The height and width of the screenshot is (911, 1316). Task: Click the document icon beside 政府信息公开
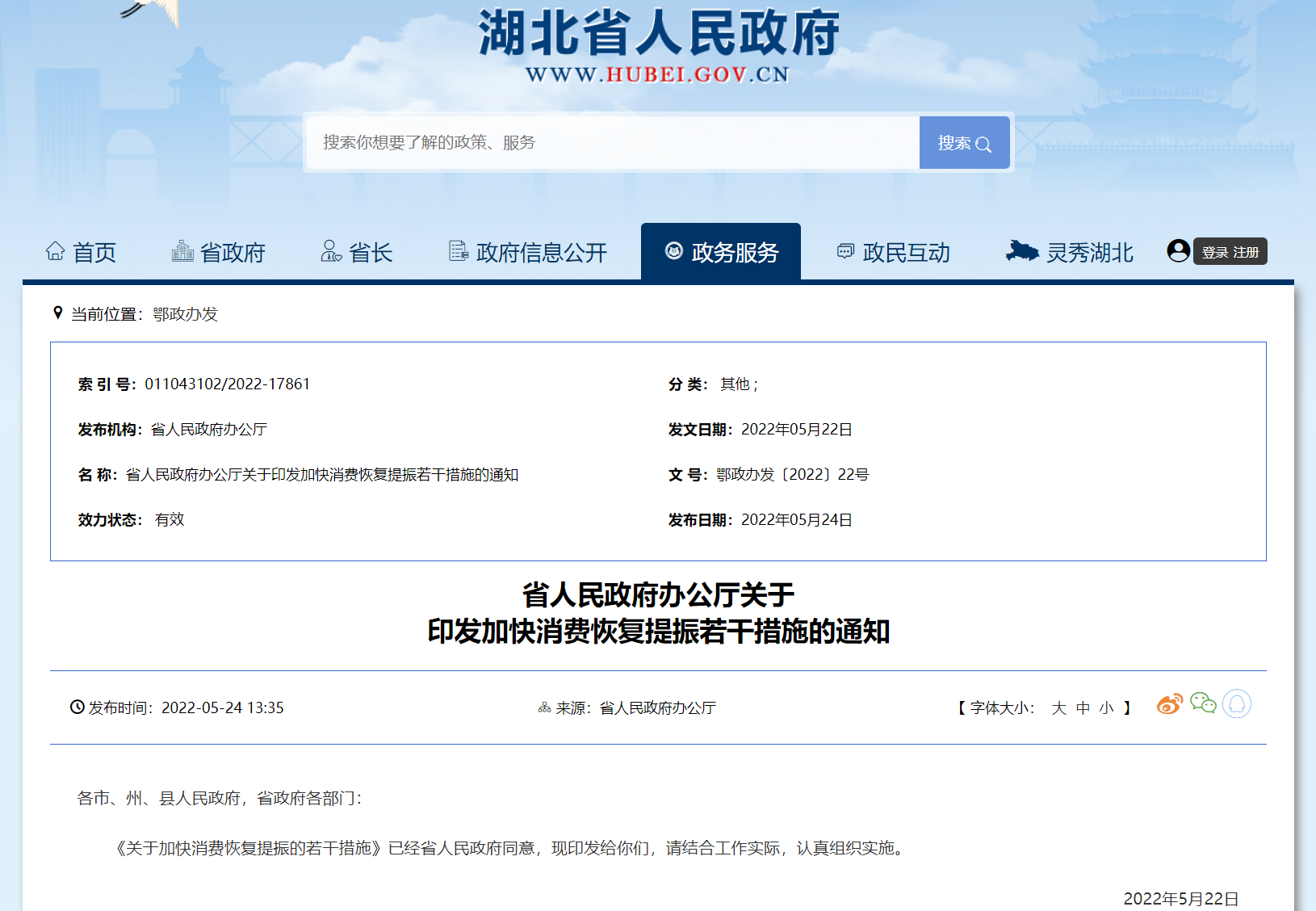(x=459, y=251)
